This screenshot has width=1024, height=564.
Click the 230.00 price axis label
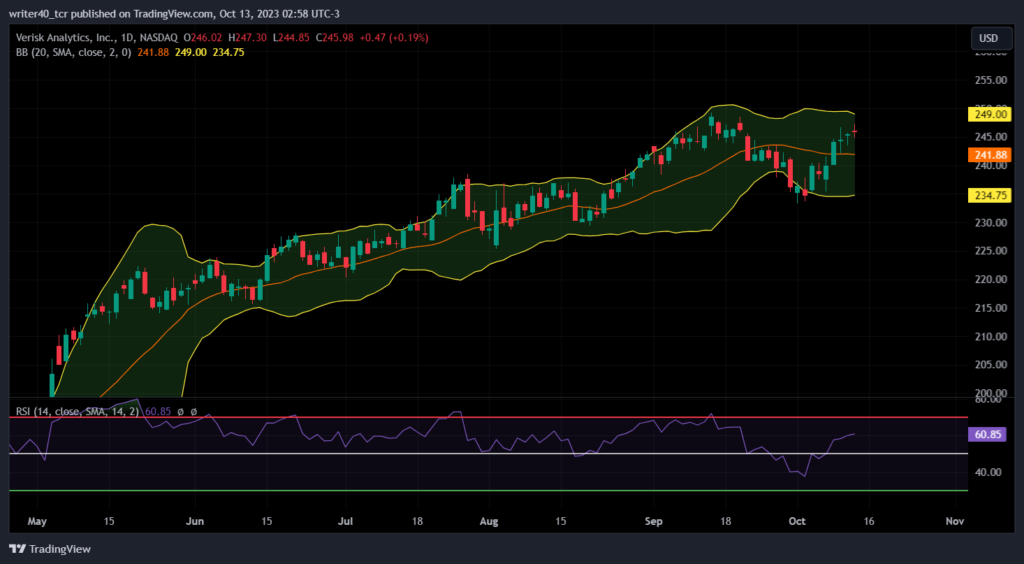991,223
